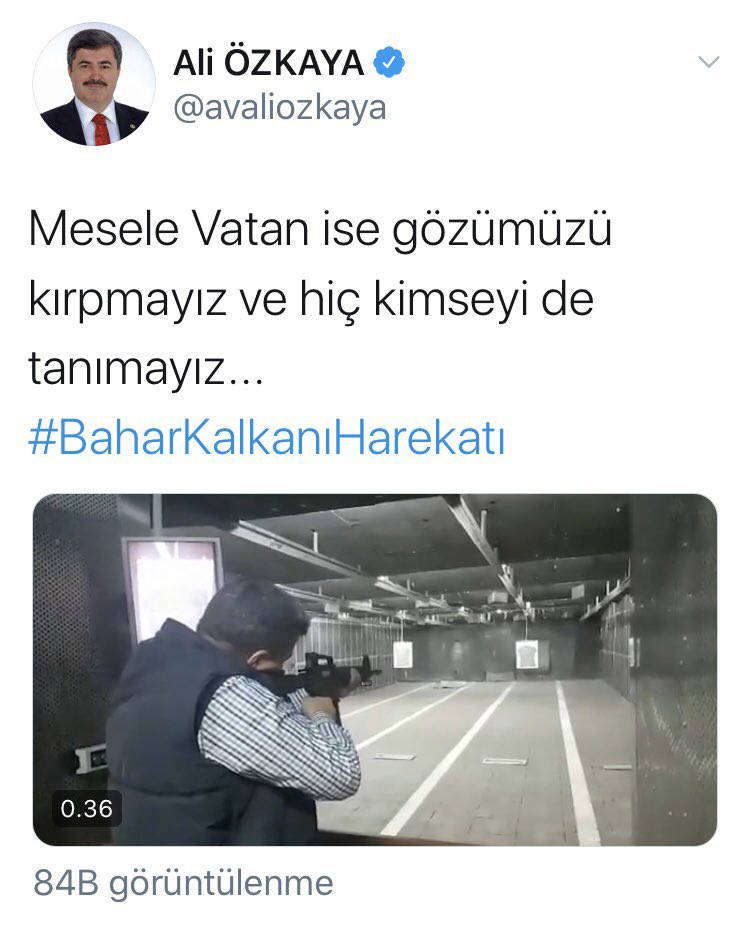Screen dimensions: 750x947
Task: Open Ali ÖZKAYA's profile avatar photo
Action: [x=94, y=85]
